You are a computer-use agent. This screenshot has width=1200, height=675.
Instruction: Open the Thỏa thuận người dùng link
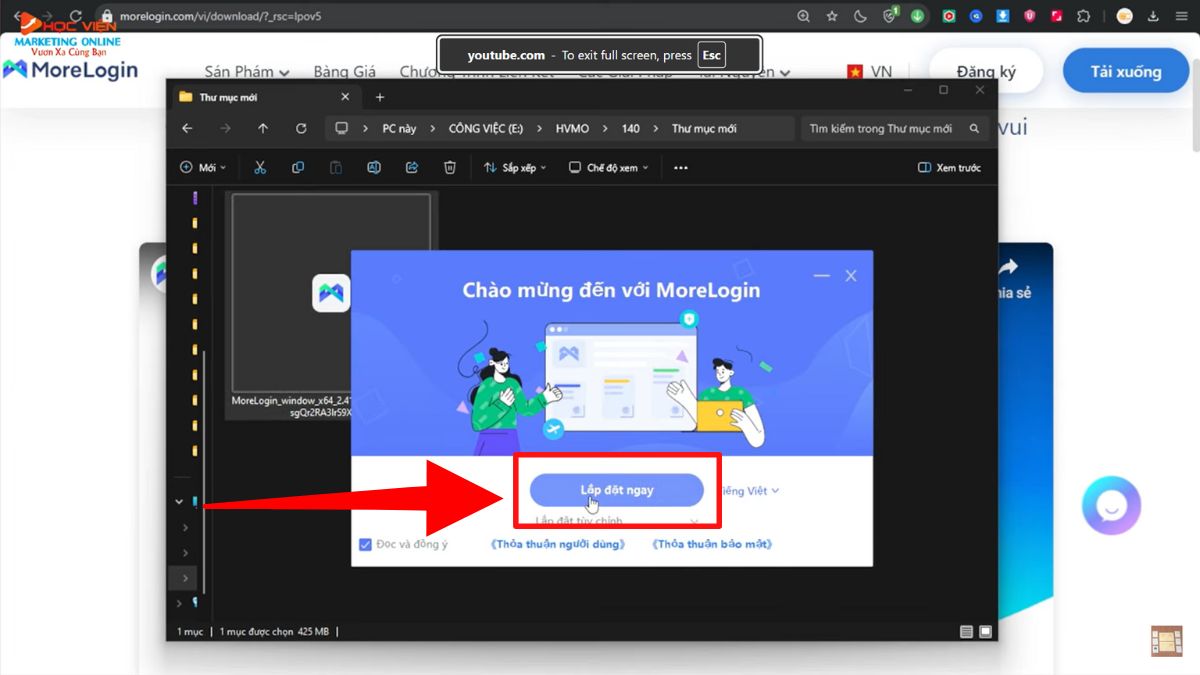pyautogui.click(x=558, y=545)
